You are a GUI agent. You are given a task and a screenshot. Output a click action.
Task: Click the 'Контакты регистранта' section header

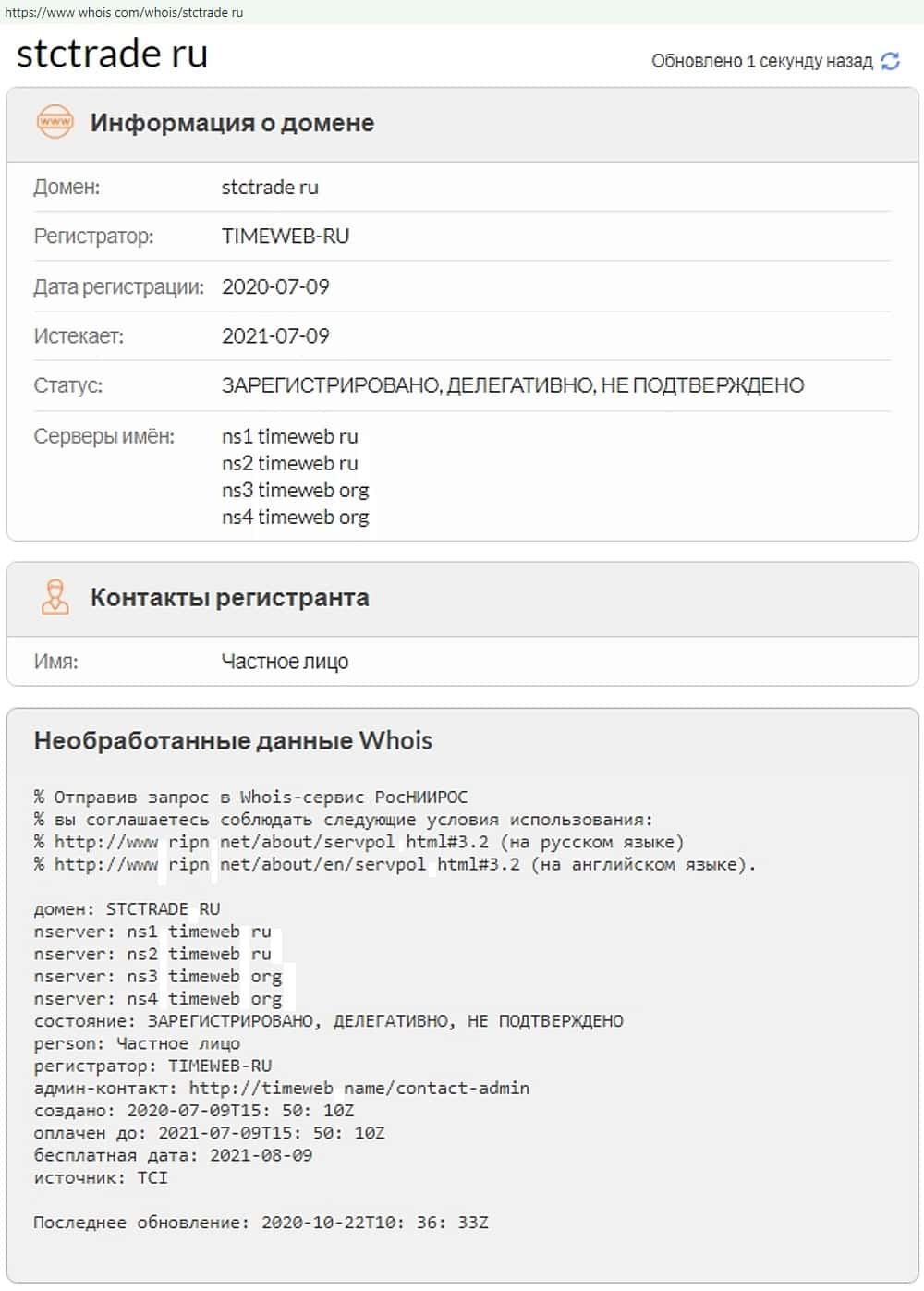tap(229, 598)
